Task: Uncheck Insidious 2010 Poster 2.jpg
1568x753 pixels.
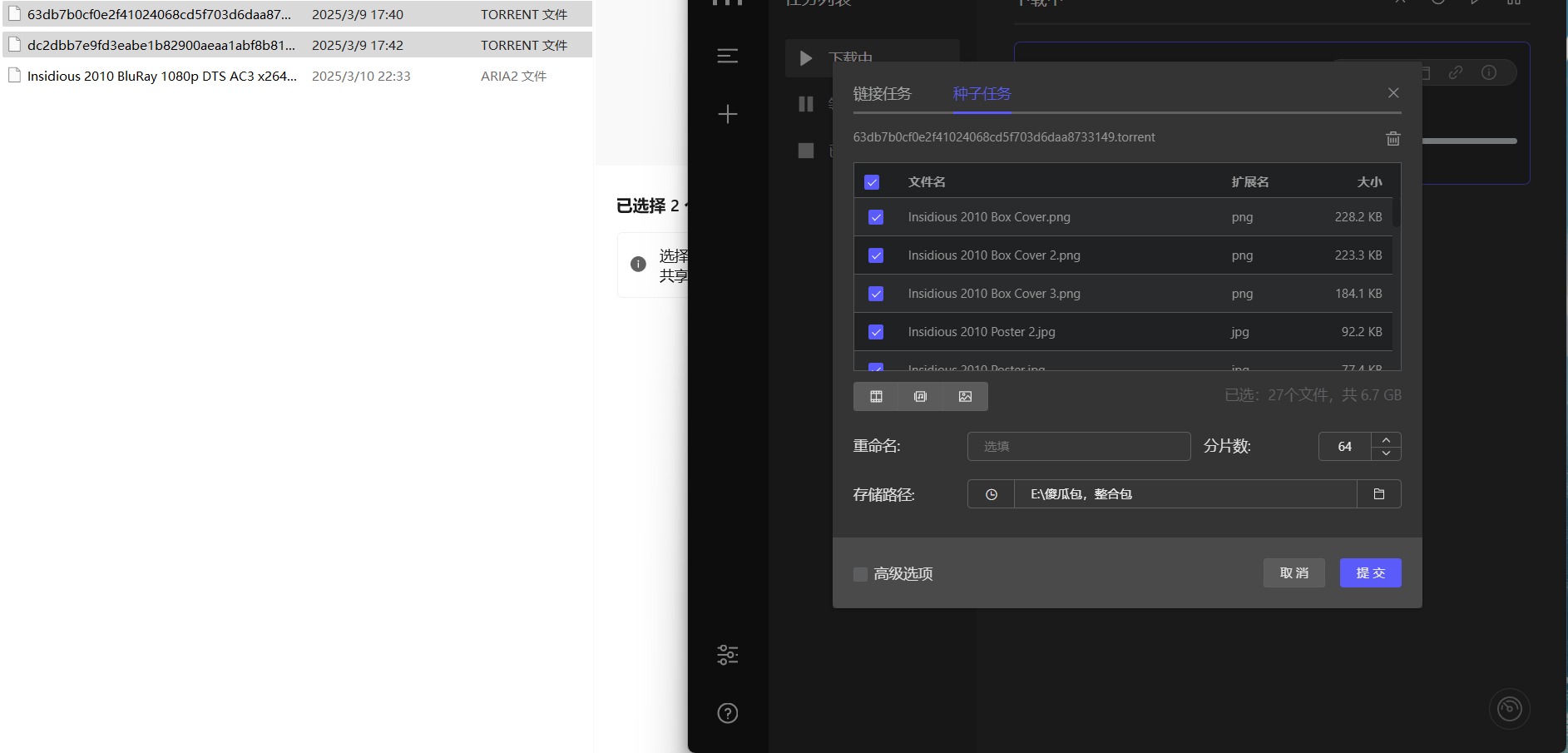Action: 876,332
